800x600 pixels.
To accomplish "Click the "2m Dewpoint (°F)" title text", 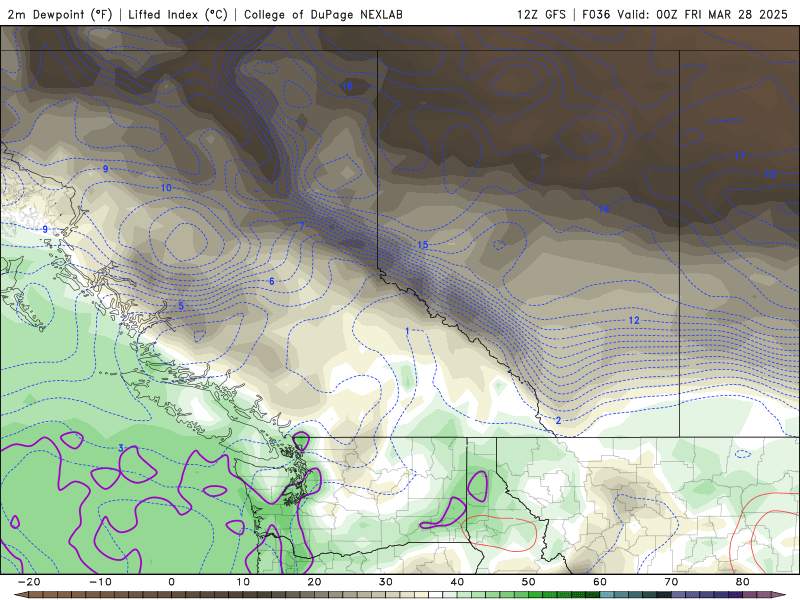I will coord(60,14).
